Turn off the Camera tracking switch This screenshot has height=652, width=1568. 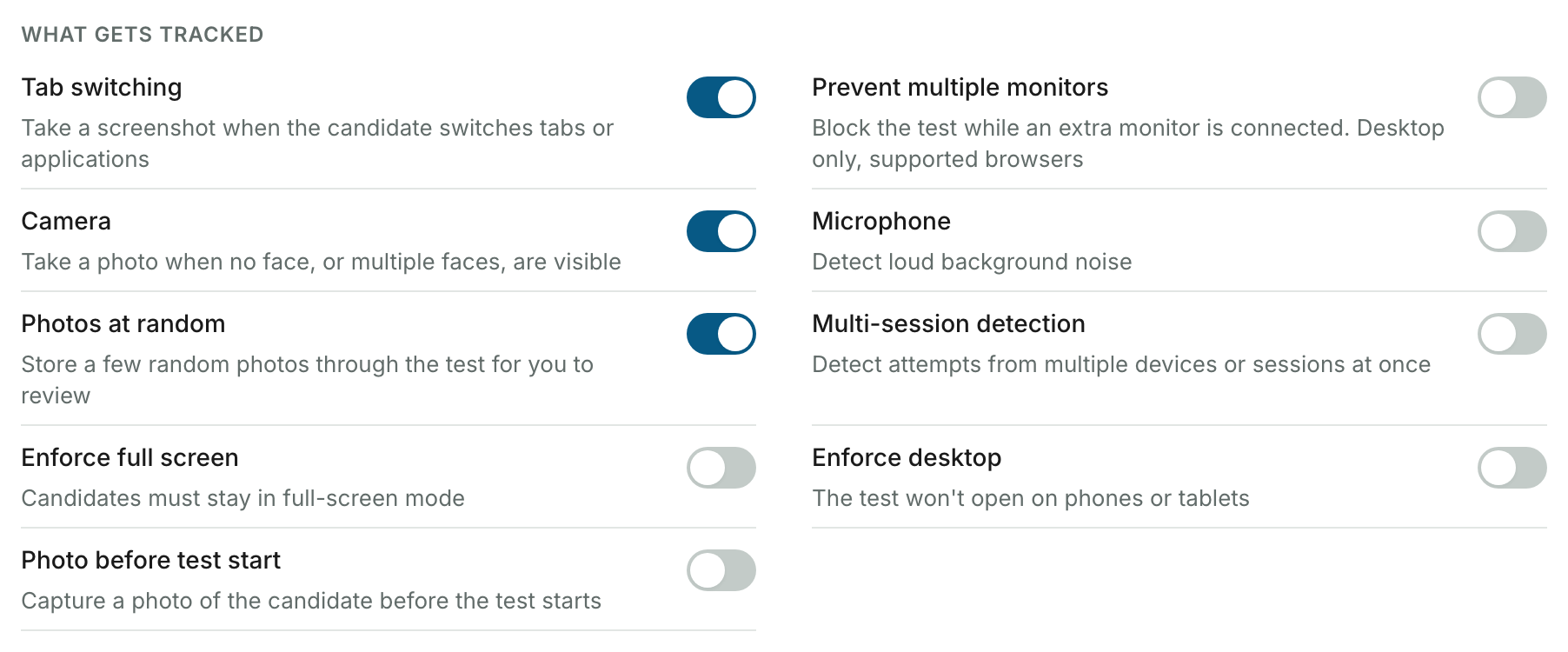[x=721, y=231]
